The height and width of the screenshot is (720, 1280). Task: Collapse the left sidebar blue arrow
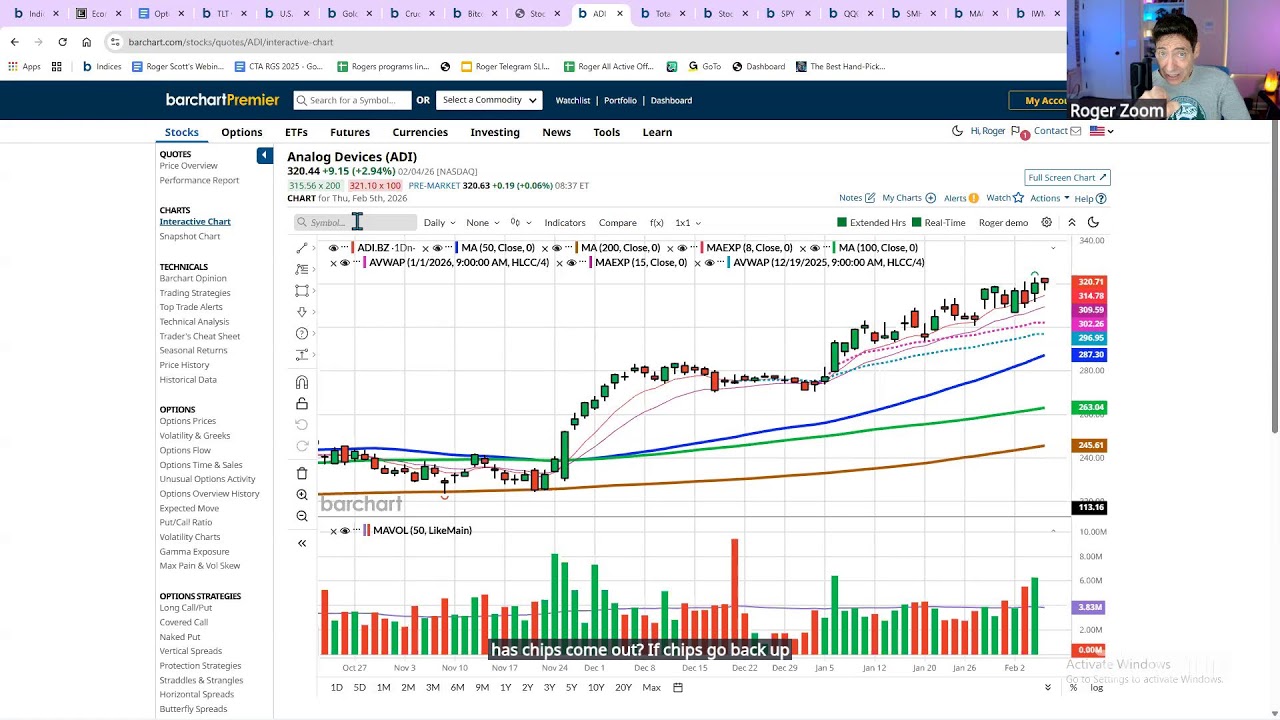click(264, 155)
